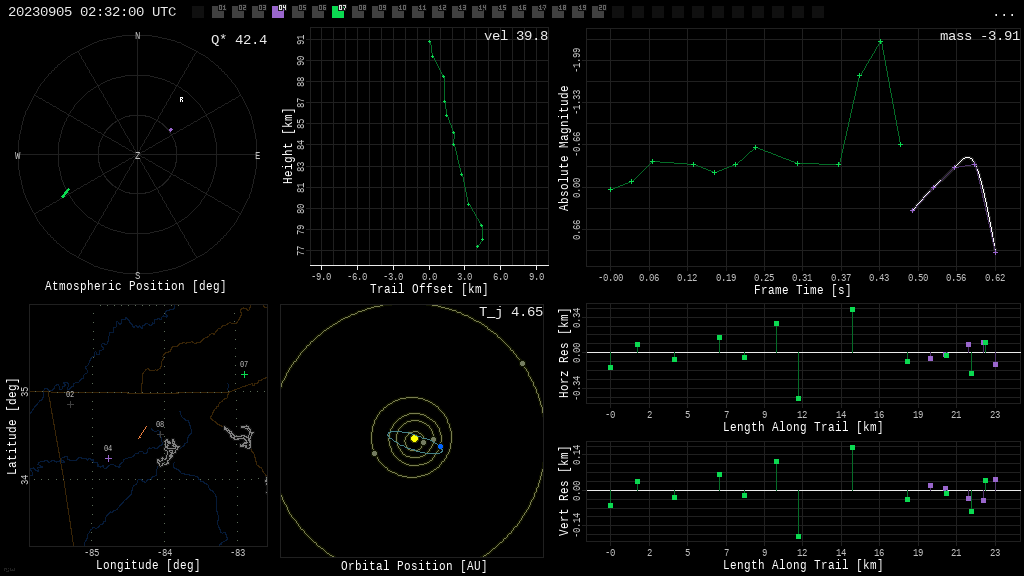Viewport: 1024px width, 576px height.
Task: Click the R marker on the polar plot
Action: (x=182, y=100)
